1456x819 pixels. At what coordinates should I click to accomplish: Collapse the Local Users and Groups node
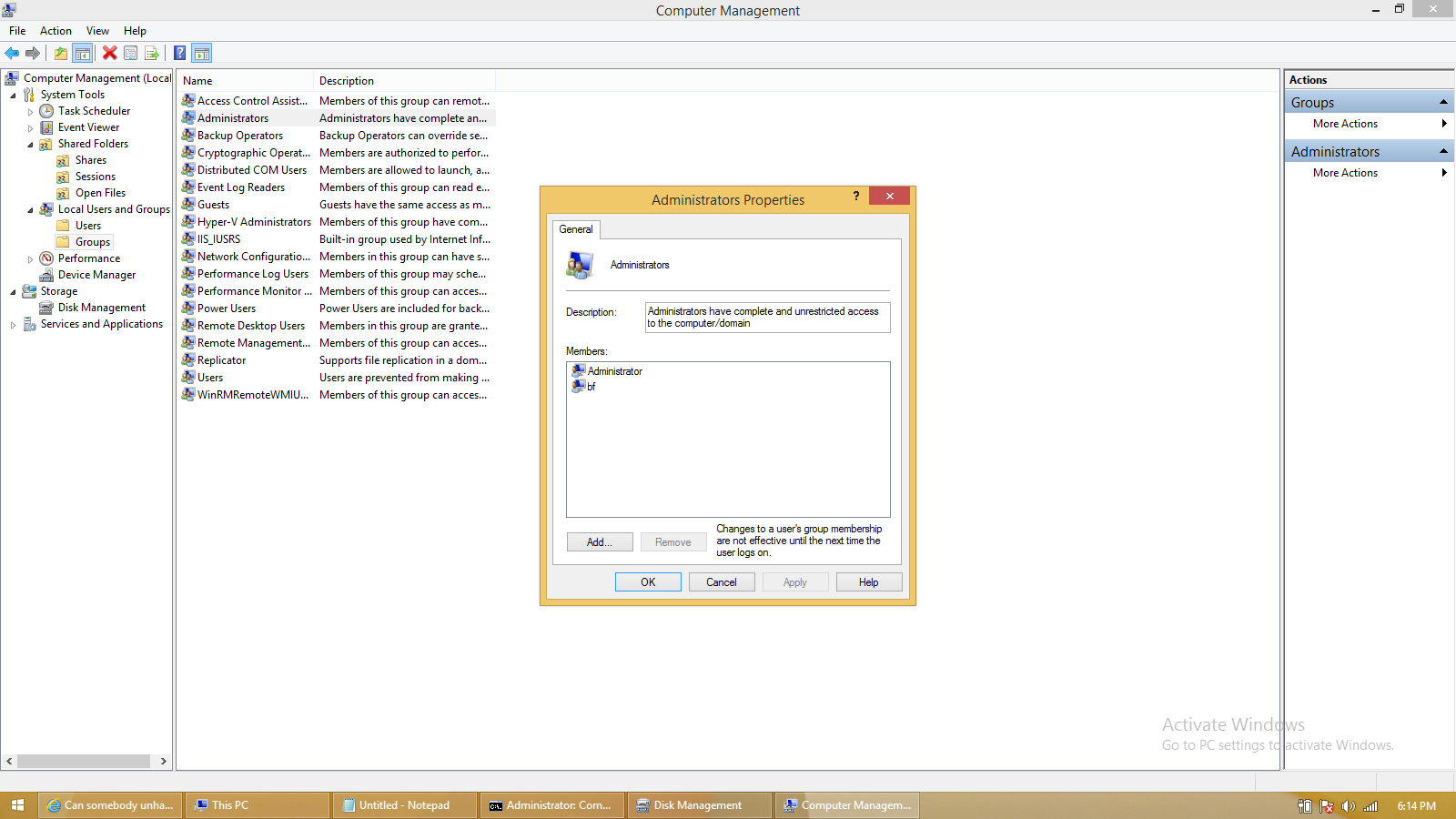[x=30, y=210]
